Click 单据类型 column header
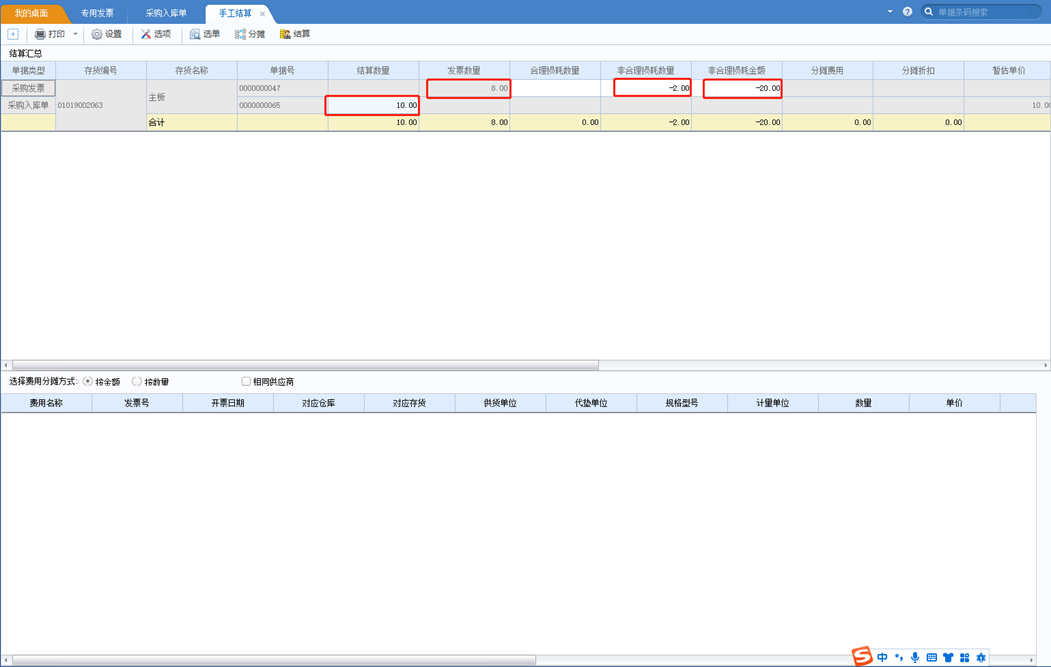 [28, 70]
